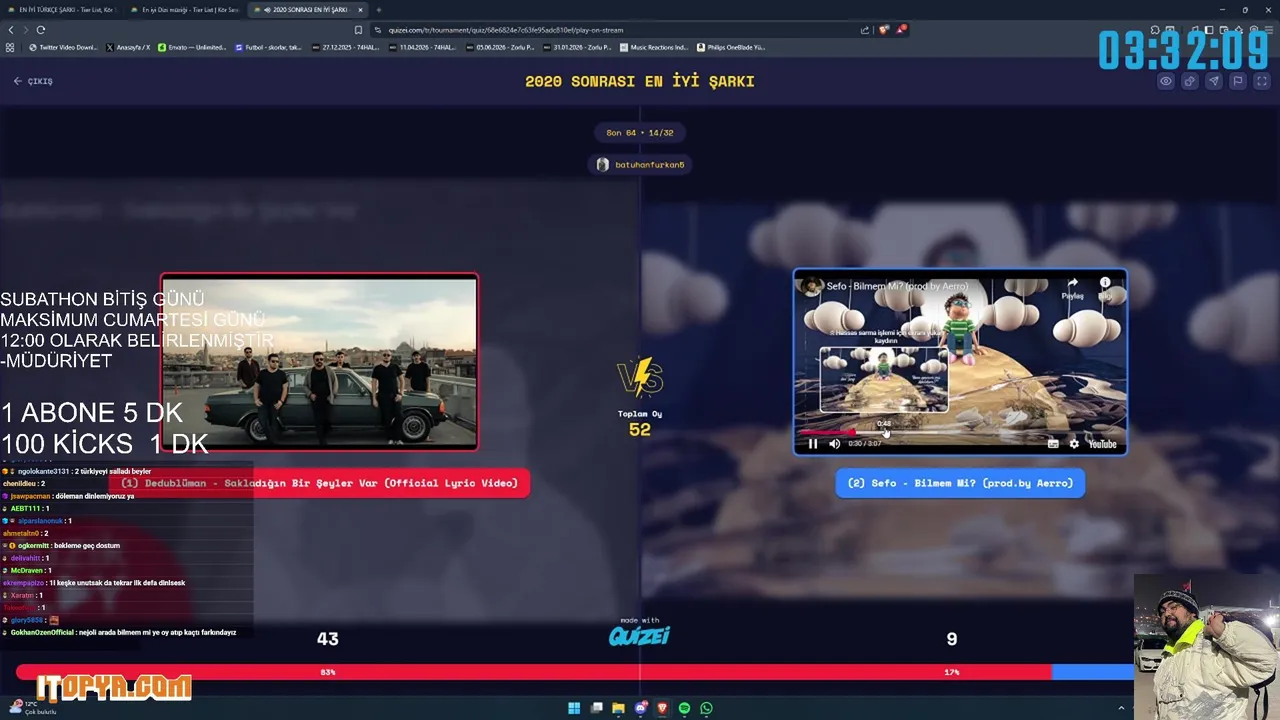The height and width of the screenshot is (720, 1280).
Task: Switch to the En iyi Dizi müziği tab
Action: coord(185,10)
